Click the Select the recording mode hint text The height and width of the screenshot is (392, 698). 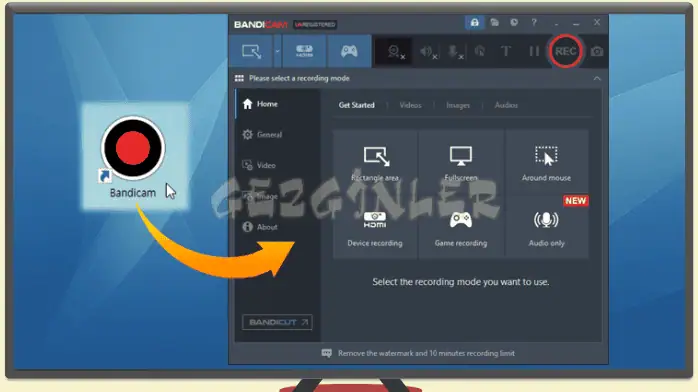click(461, 282)
